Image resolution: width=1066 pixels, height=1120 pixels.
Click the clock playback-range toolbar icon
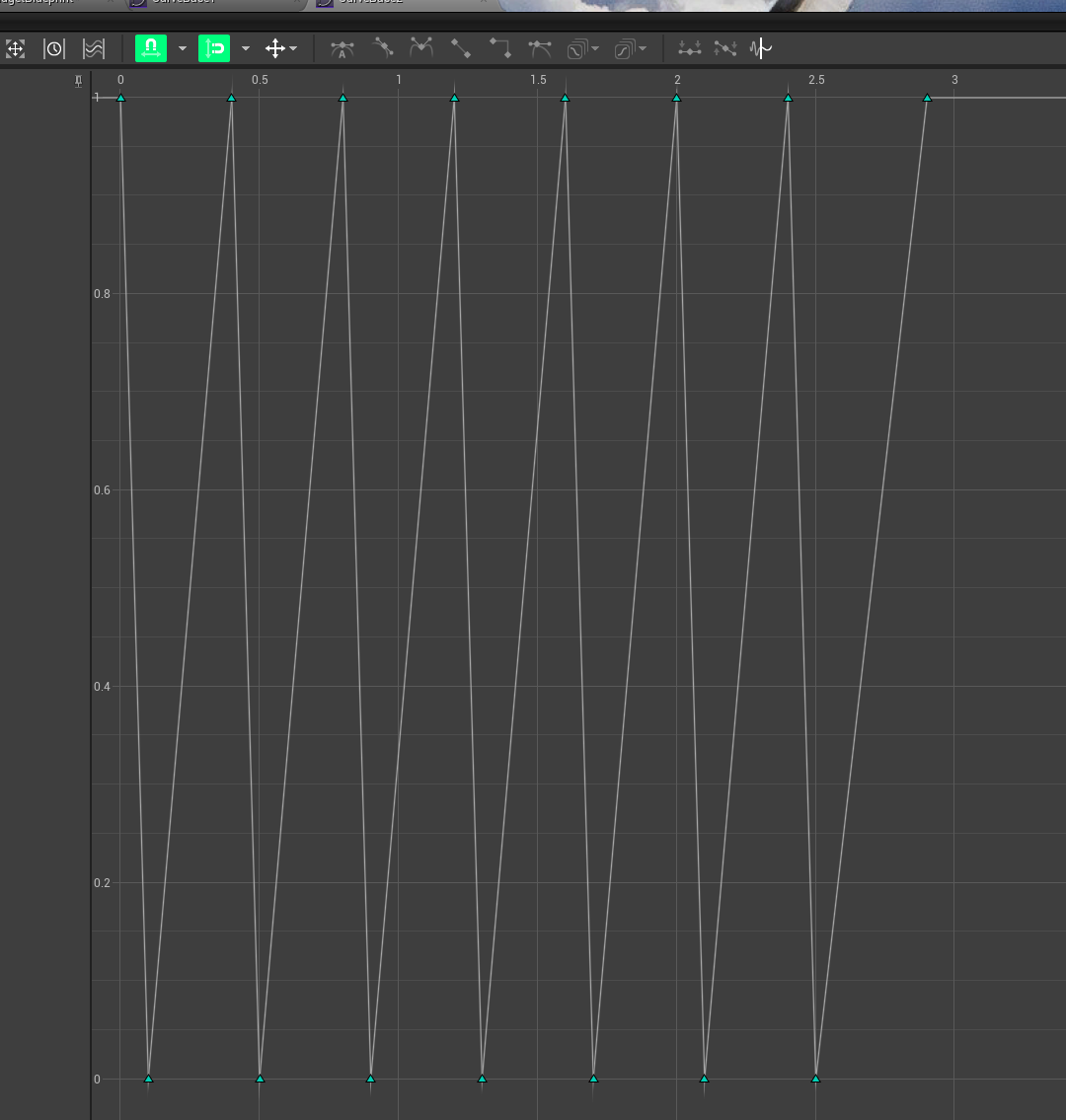click(x=53, y=48)
